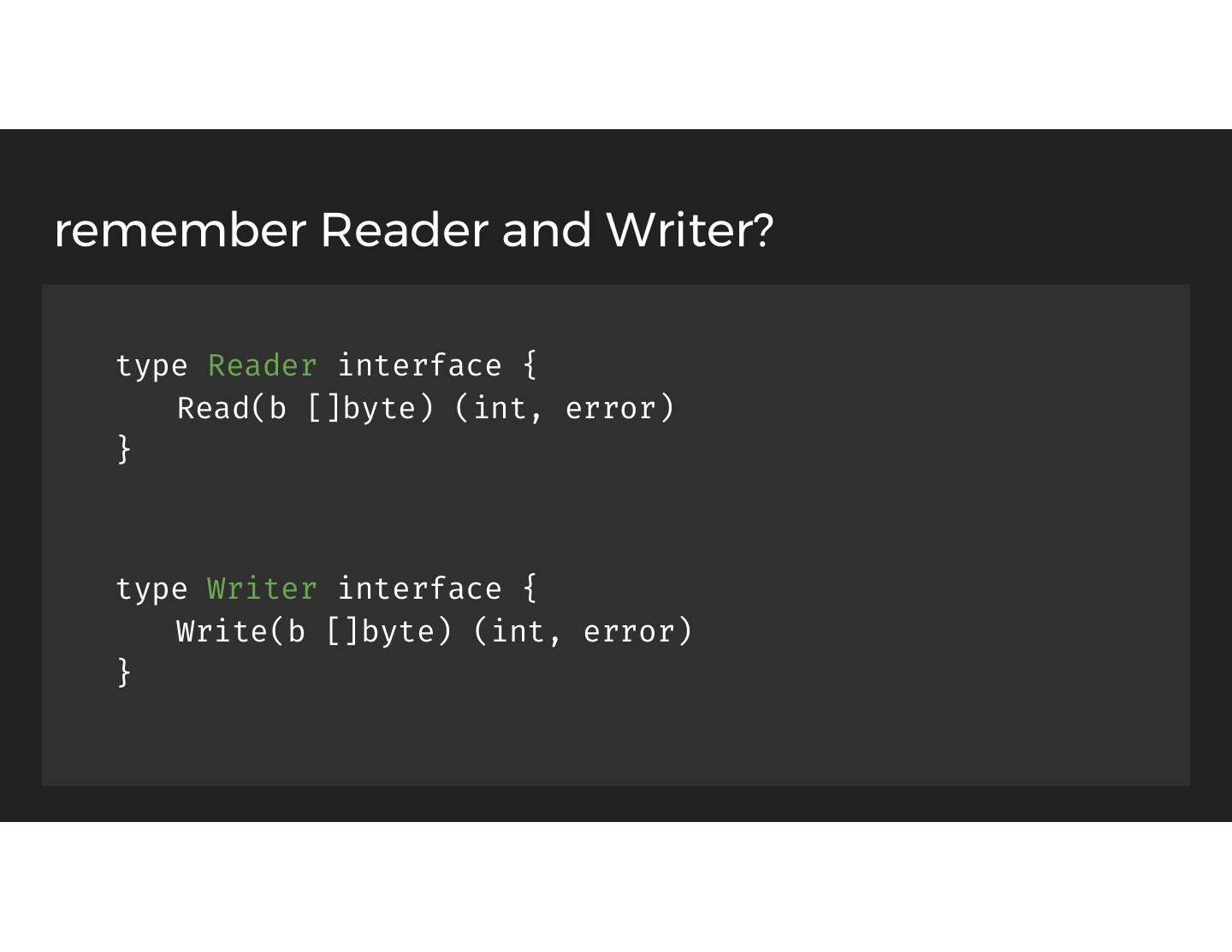Image resolution: width=1232 pixels, height=952 pixels.
Task: Click the slide title "remember Reader and Writer?"
Action: coord(413,230)
